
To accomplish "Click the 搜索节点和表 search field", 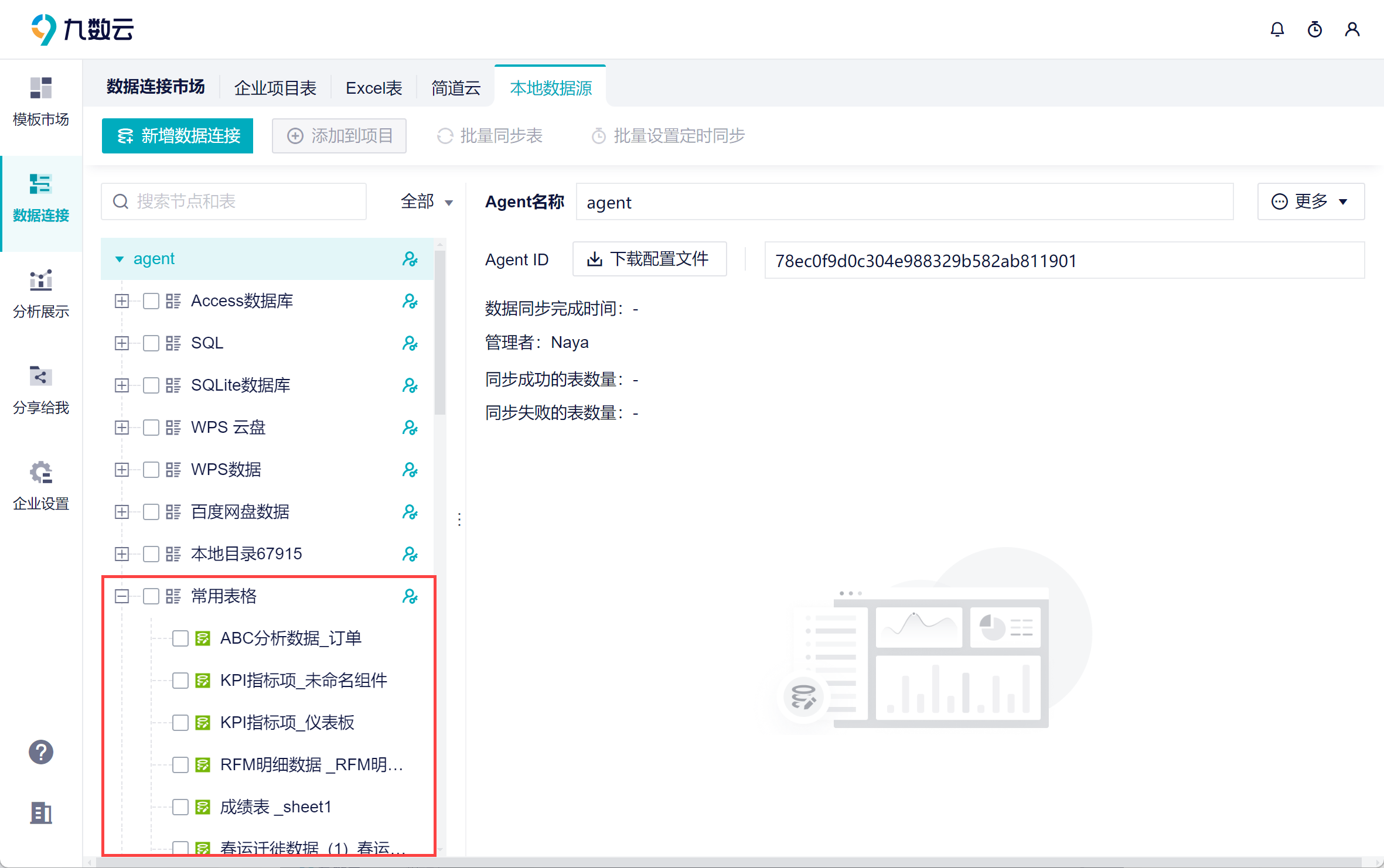I will [x=234, y=202].
